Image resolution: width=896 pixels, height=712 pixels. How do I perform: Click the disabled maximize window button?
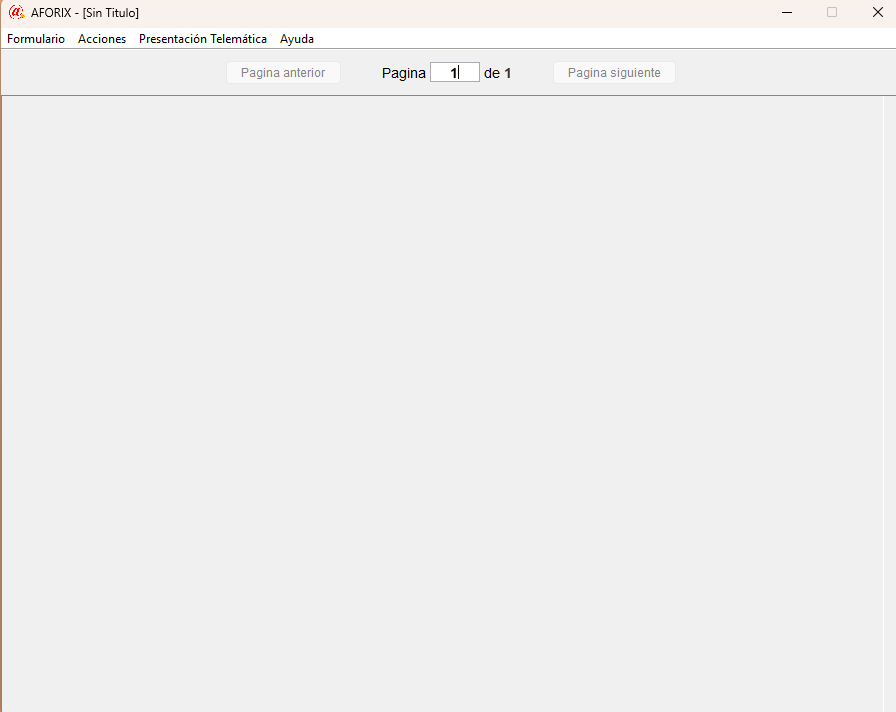tap(832, 12)
